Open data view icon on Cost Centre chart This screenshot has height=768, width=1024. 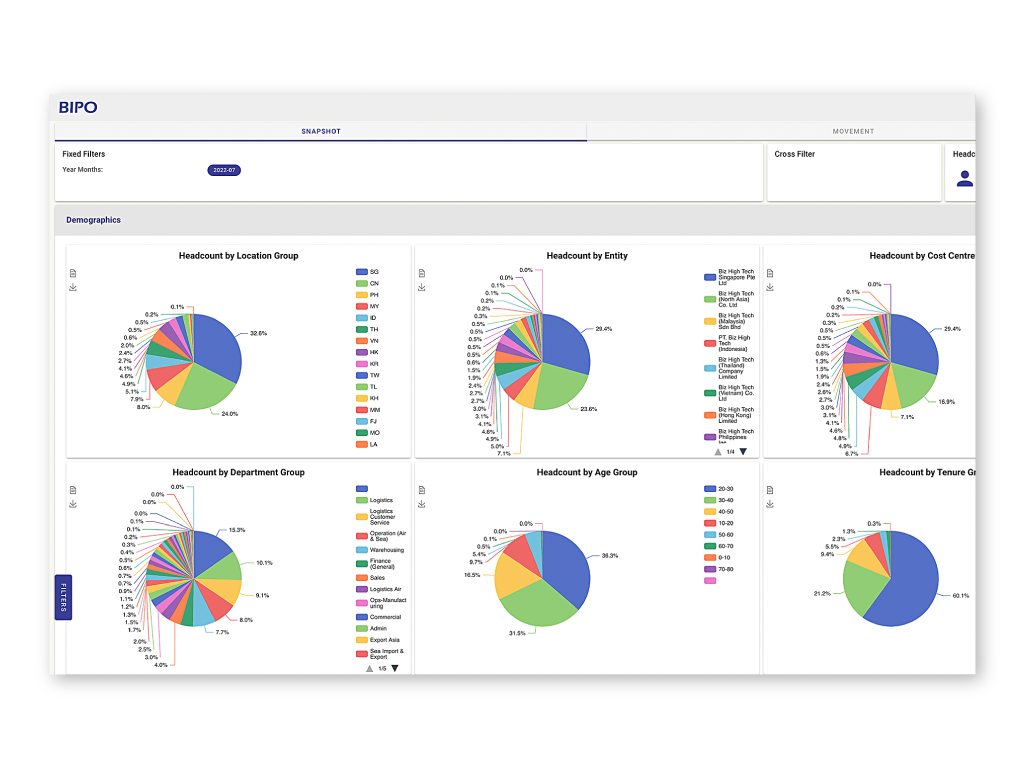coord(770,273)
